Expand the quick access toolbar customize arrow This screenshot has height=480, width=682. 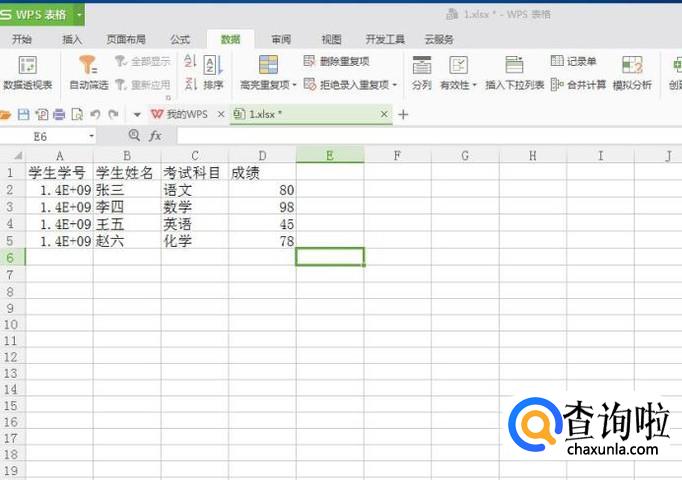pyautogui.click(x=137, y=115)
